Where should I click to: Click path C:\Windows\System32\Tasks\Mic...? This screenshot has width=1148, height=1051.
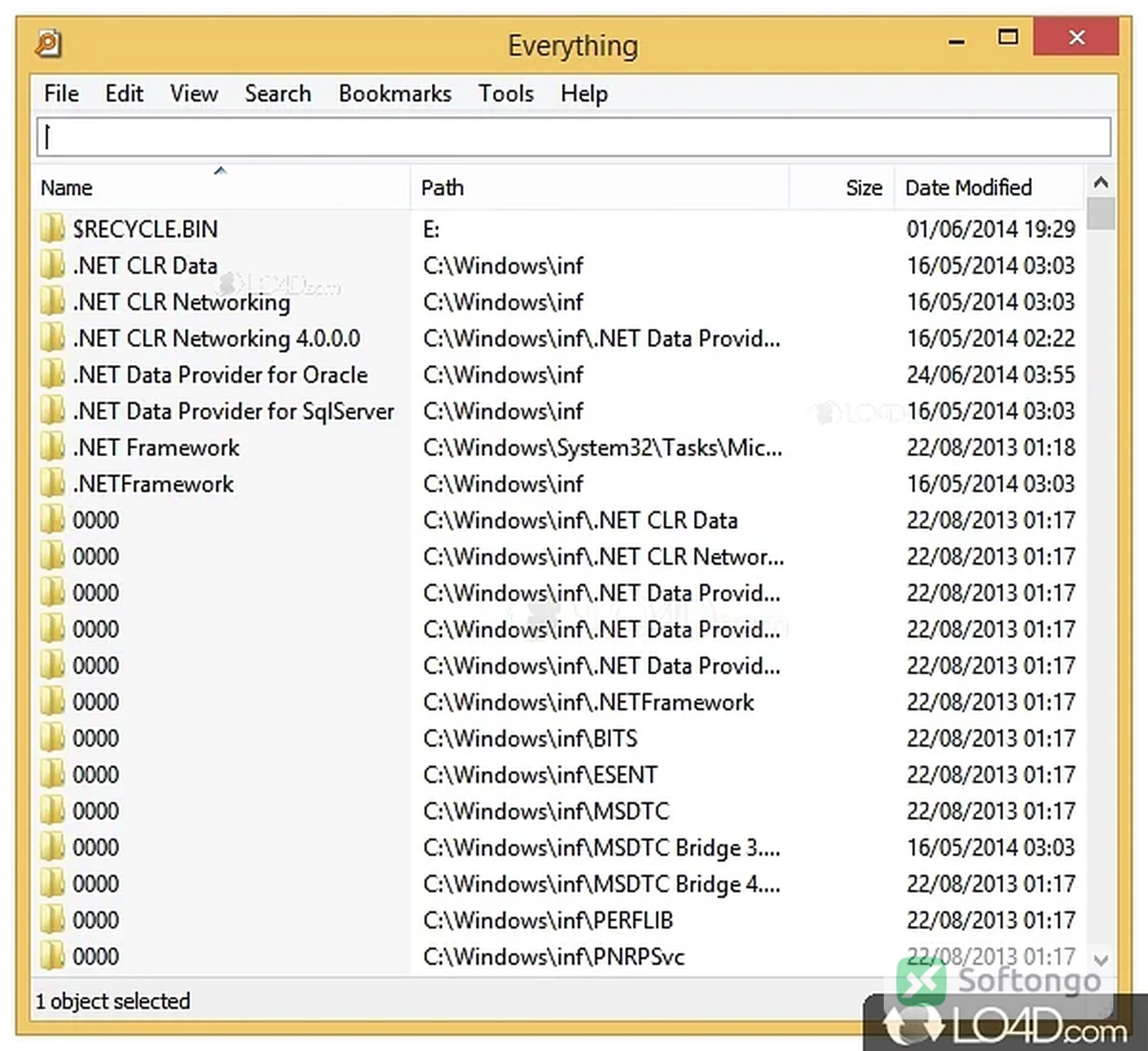coord(603,447)
